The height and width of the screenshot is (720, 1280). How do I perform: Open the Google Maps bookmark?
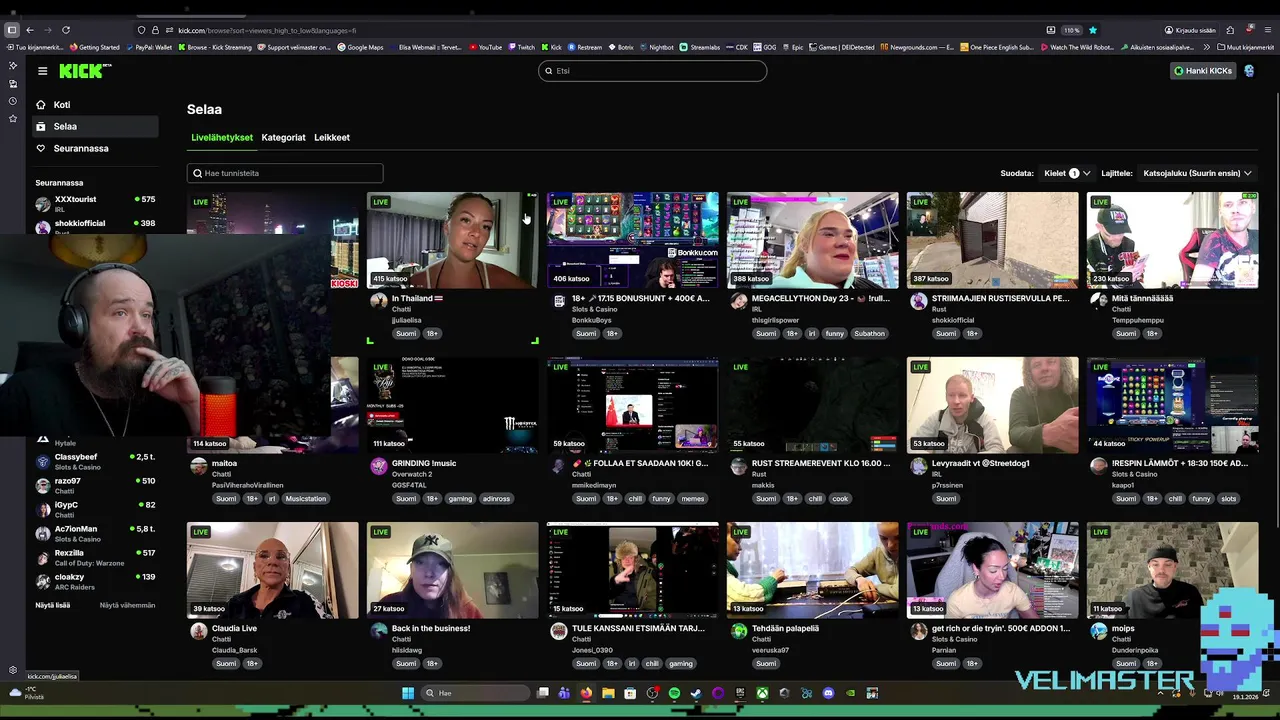point(360,47)
